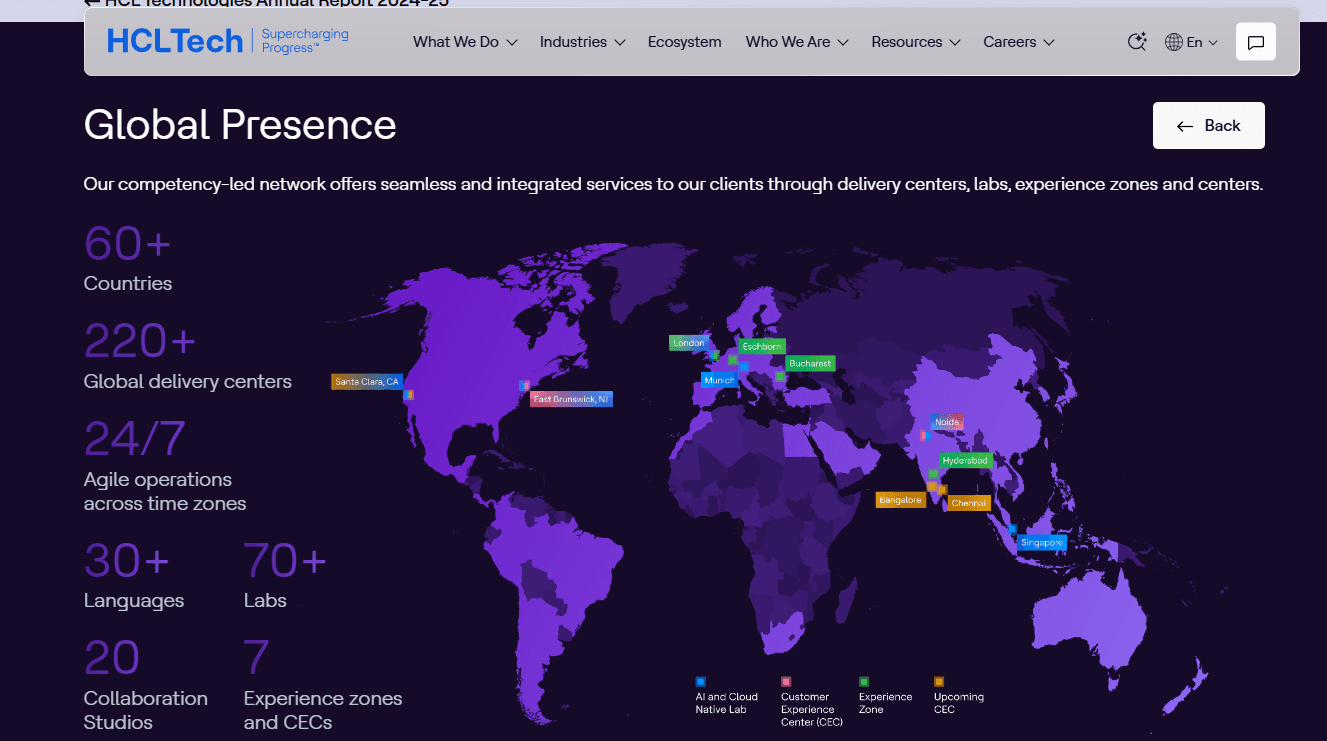
Task: Click the 30+ Languages statistic
Action: tap(134, 575)
